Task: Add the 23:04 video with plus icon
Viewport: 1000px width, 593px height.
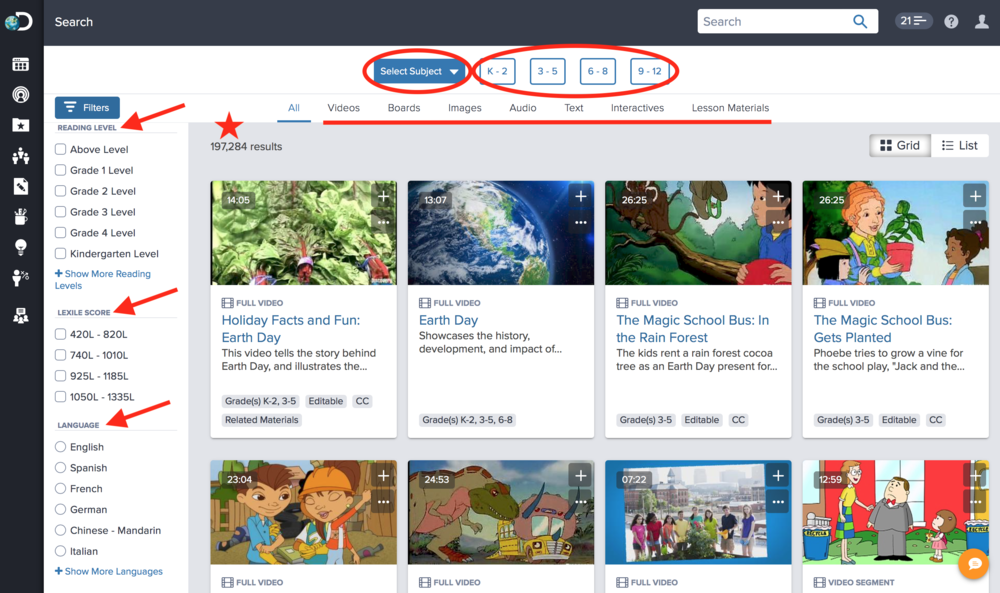Action: point(383,476)
